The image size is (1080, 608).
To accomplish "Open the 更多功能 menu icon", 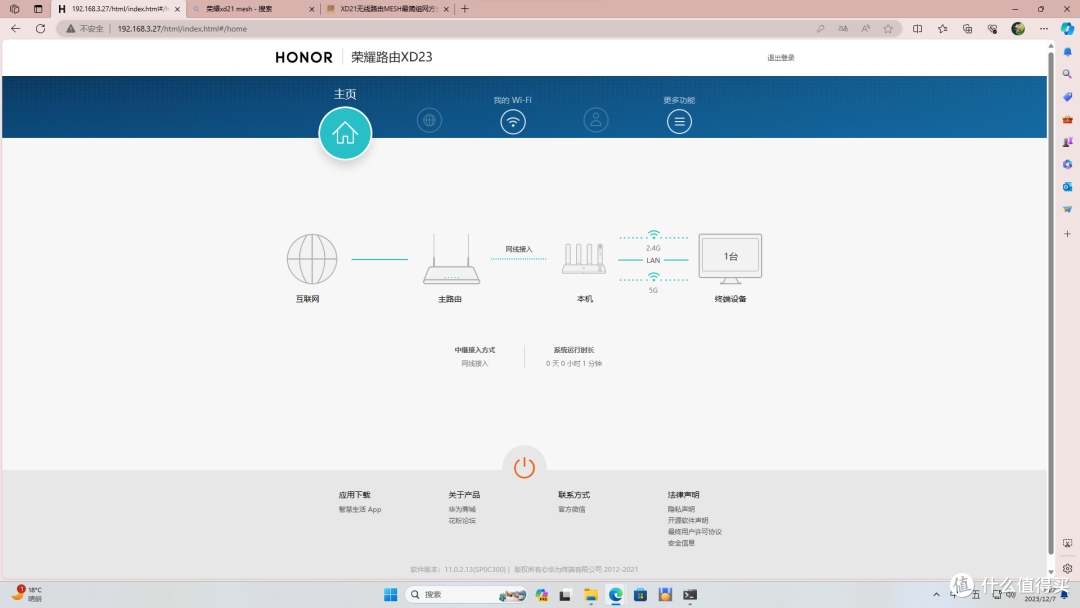I will pyautogui.click(x=679, y=122).
